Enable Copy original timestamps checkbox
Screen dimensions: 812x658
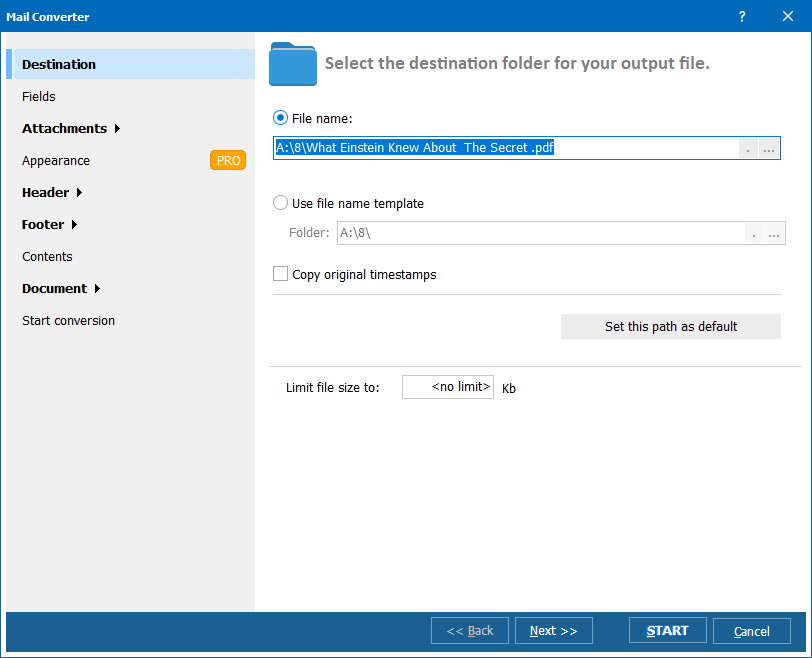(281, 274)
